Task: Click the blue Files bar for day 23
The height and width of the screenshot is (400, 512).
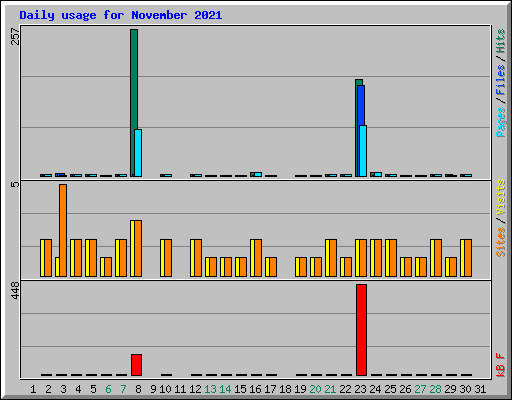Action: click(362, 105)
